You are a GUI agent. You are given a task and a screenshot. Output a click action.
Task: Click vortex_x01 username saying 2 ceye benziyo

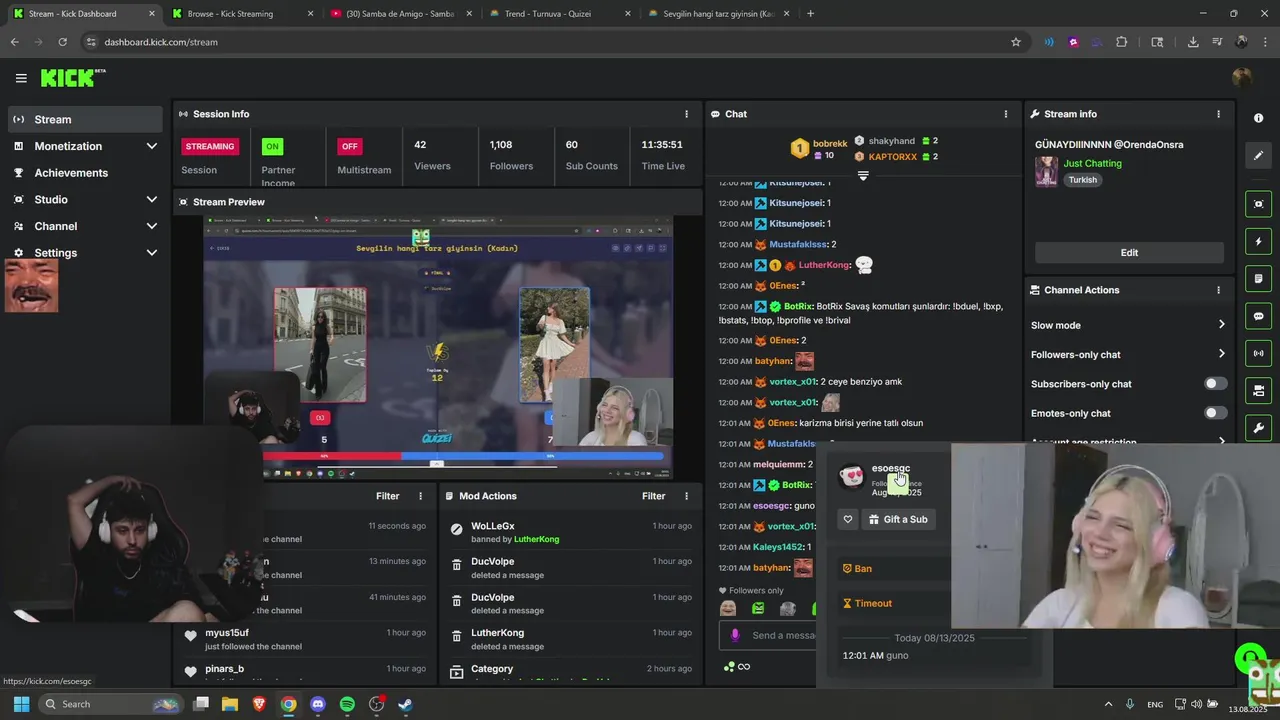point(793,382)
